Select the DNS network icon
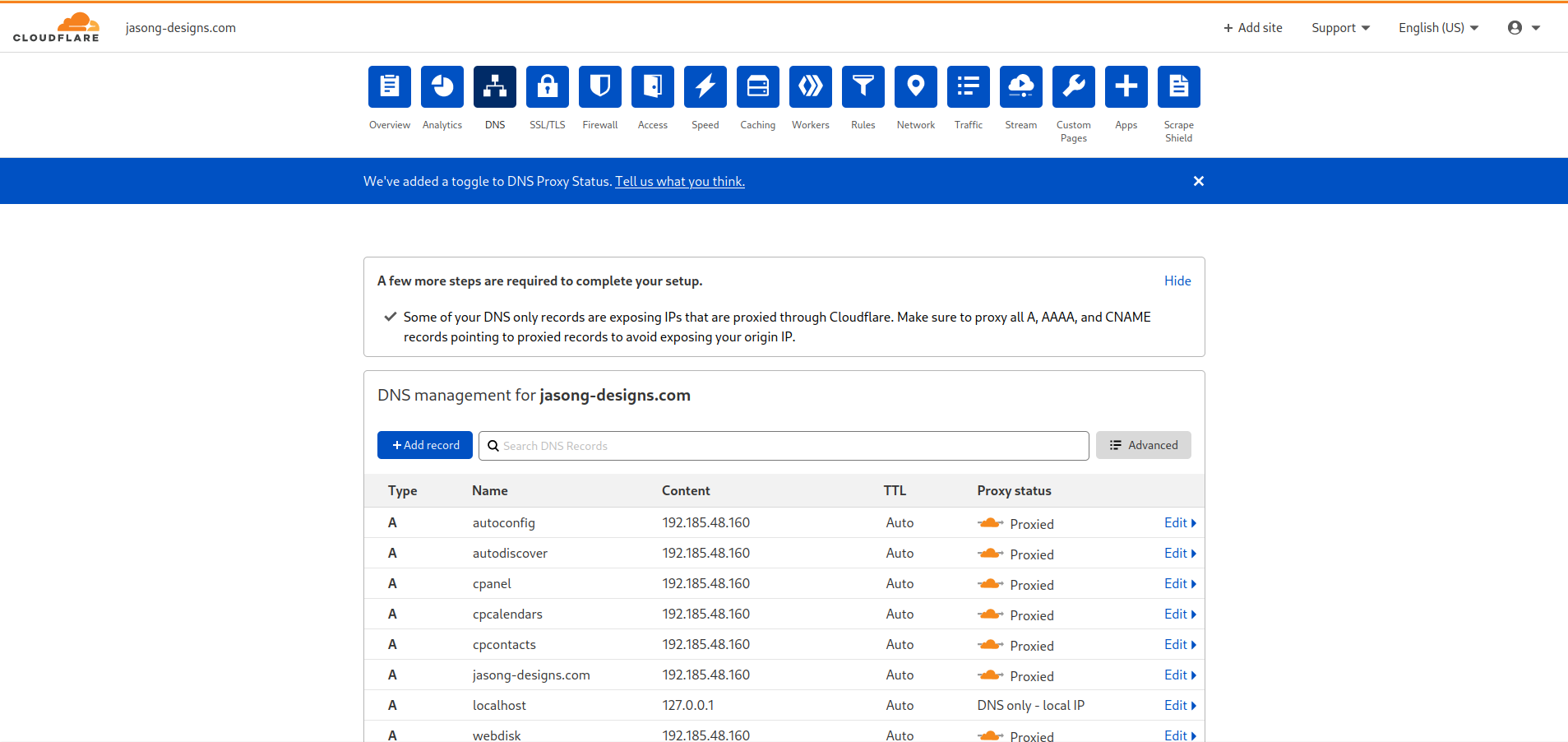1568x742 pixels. [x=495, y=86]
